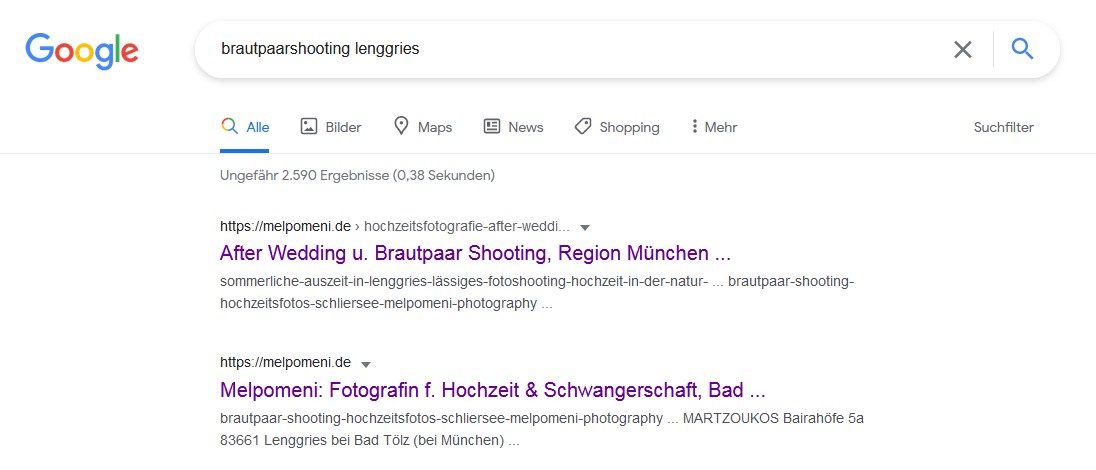Click the Ungefähr 2.590 Ergebnisse text

(x=357, y=176)
